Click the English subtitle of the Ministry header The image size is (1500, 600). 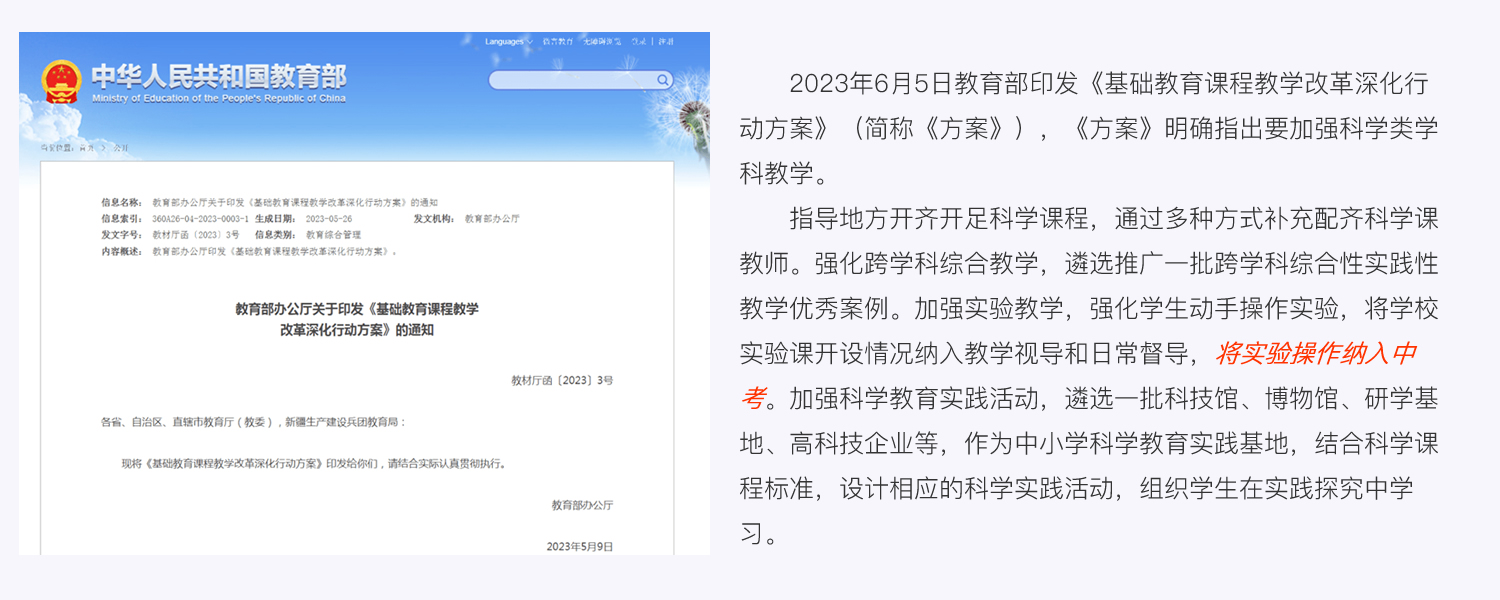click(222, 99)
